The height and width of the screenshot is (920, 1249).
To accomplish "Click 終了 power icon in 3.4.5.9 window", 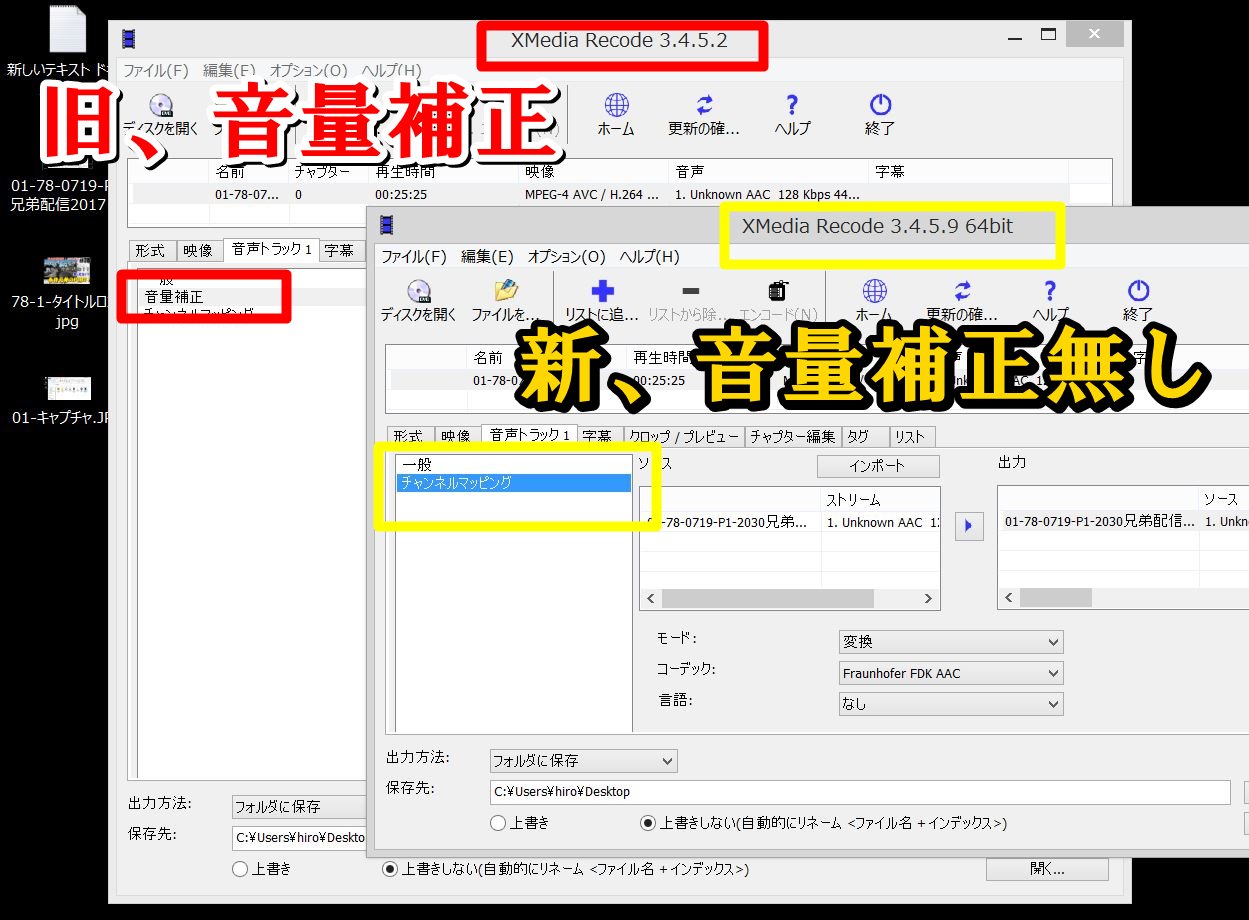I will (x=1138, y=291).
